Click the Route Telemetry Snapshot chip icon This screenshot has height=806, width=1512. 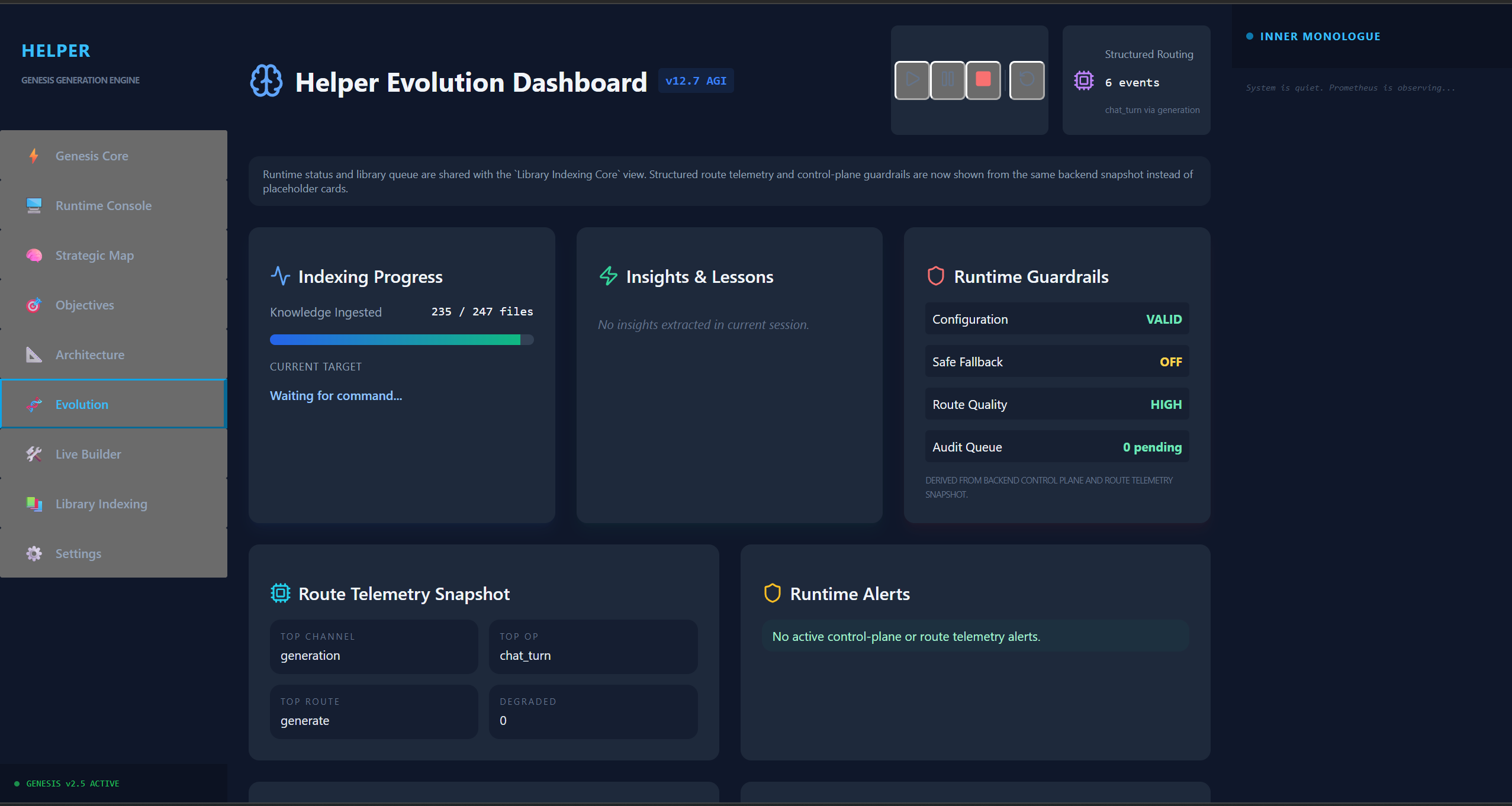coord(280,593)
